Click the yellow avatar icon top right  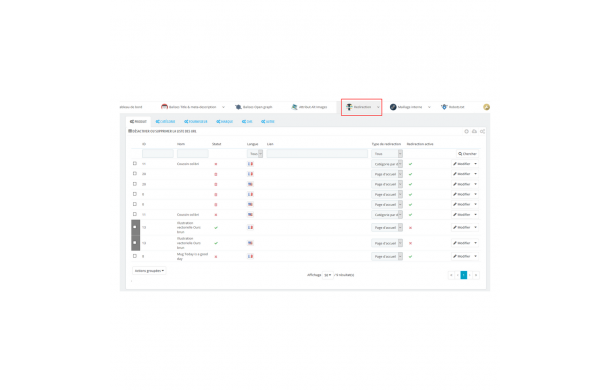(486, 107)
